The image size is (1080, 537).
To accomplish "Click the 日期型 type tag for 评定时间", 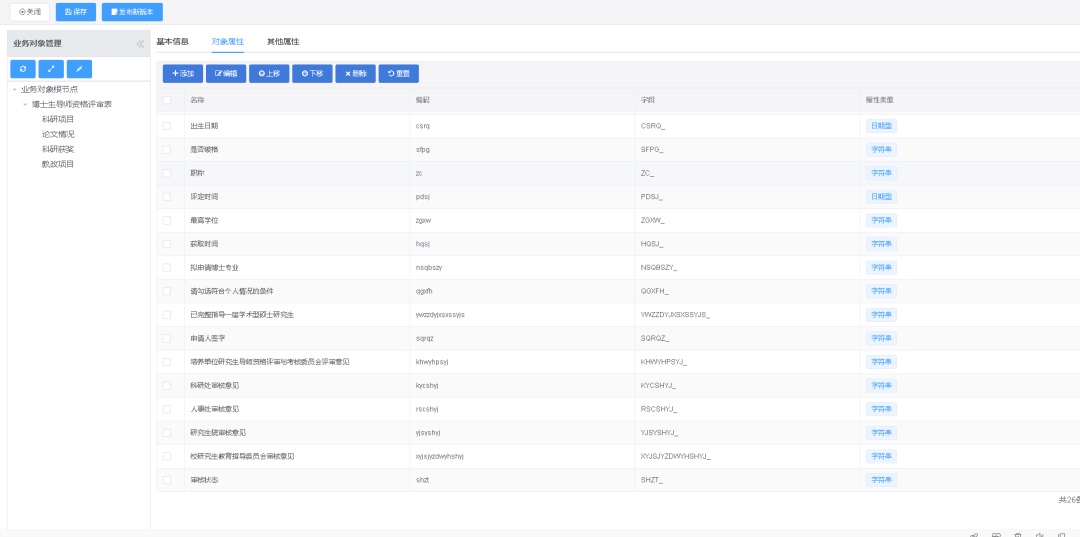I will tap(881, 197).
